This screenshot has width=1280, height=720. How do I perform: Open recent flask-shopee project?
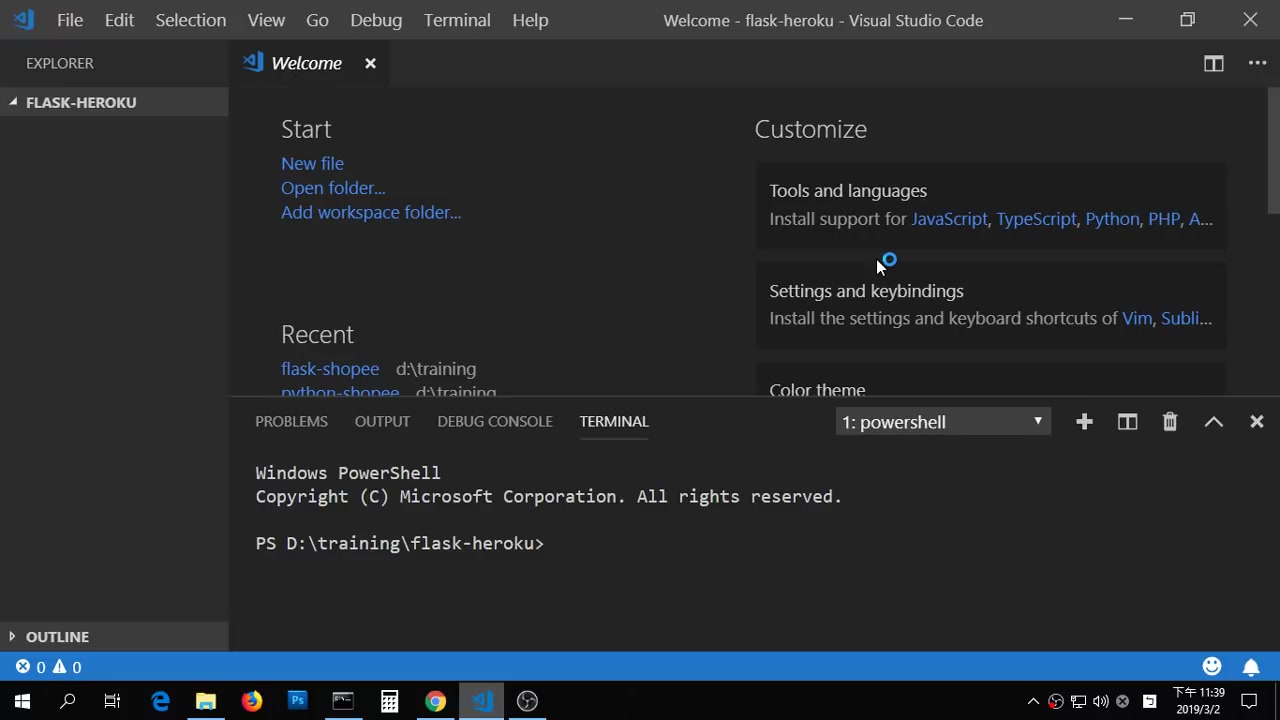point(330,369)
